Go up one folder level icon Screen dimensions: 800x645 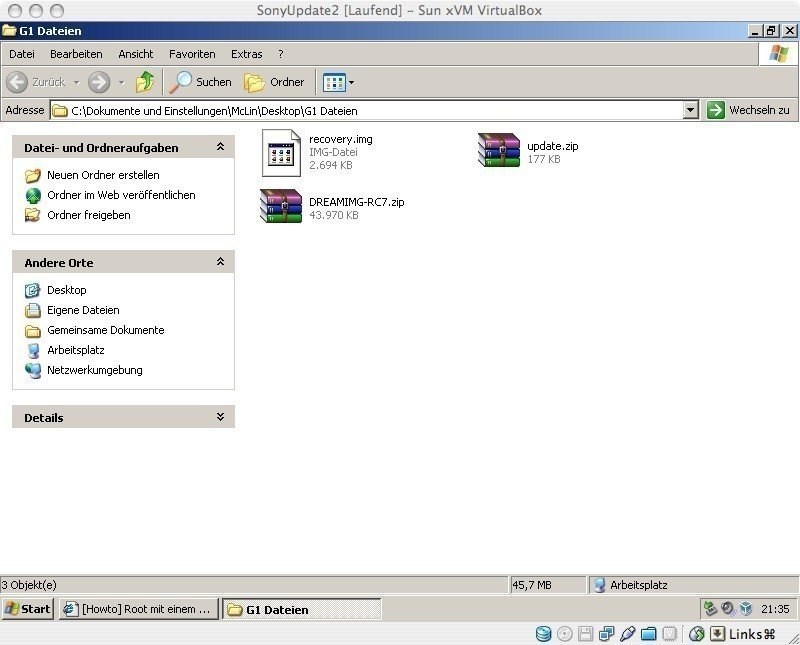pos(145,82)
